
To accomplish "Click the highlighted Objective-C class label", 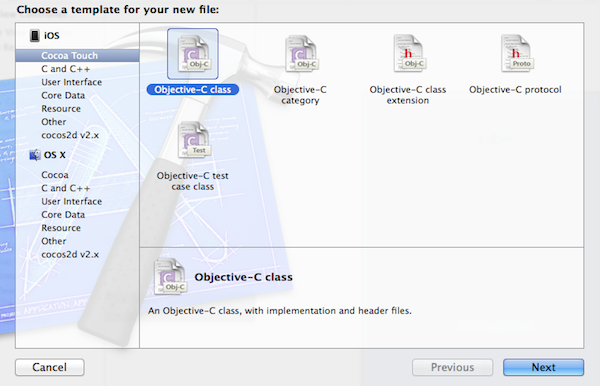I will point(193,90).
